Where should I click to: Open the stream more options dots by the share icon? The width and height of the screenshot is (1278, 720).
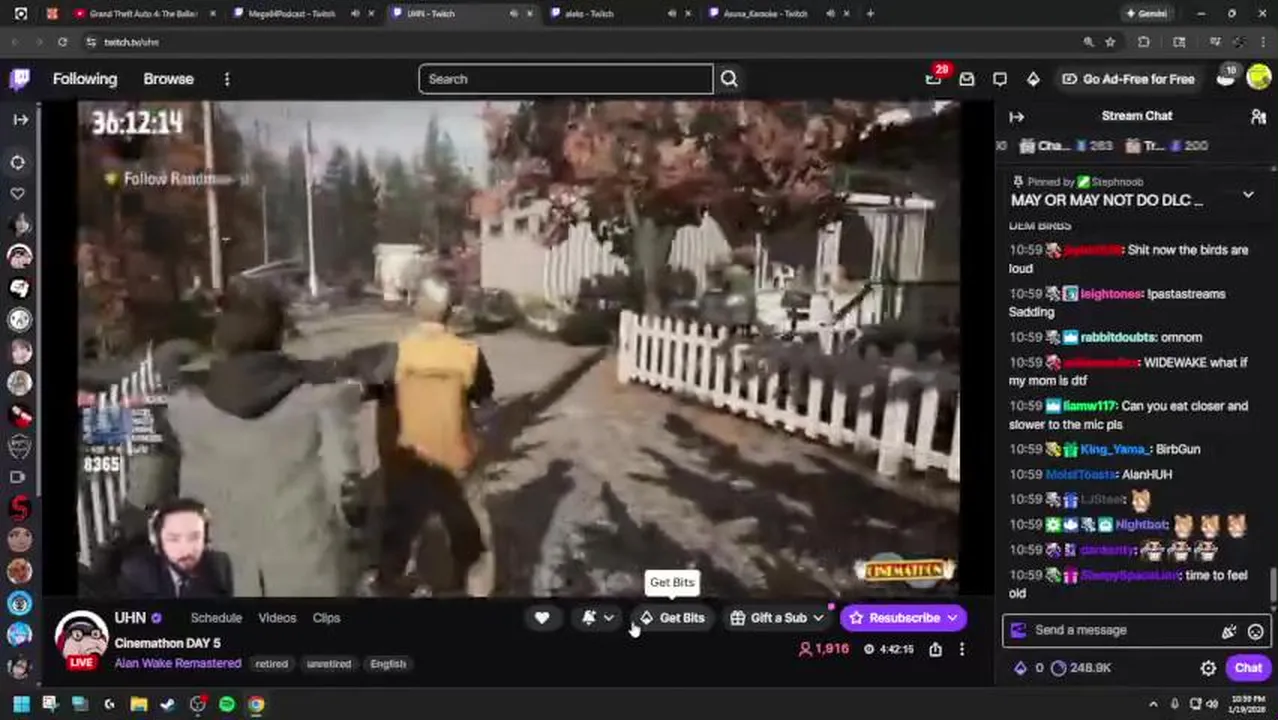[x=962, y=649]
